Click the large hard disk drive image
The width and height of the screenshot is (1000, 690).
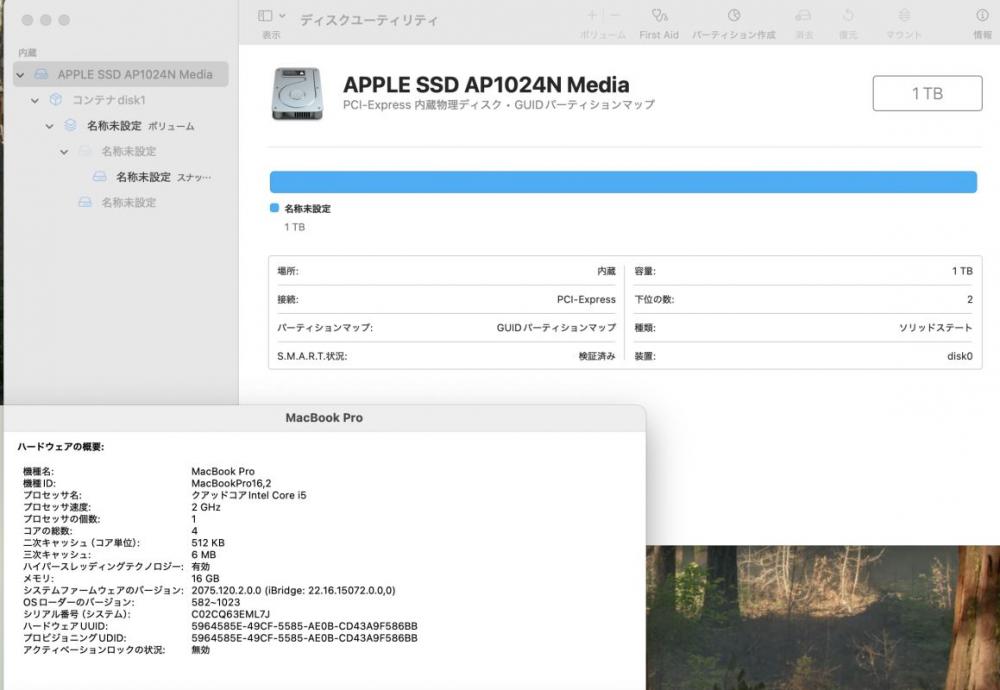[297, 94]
